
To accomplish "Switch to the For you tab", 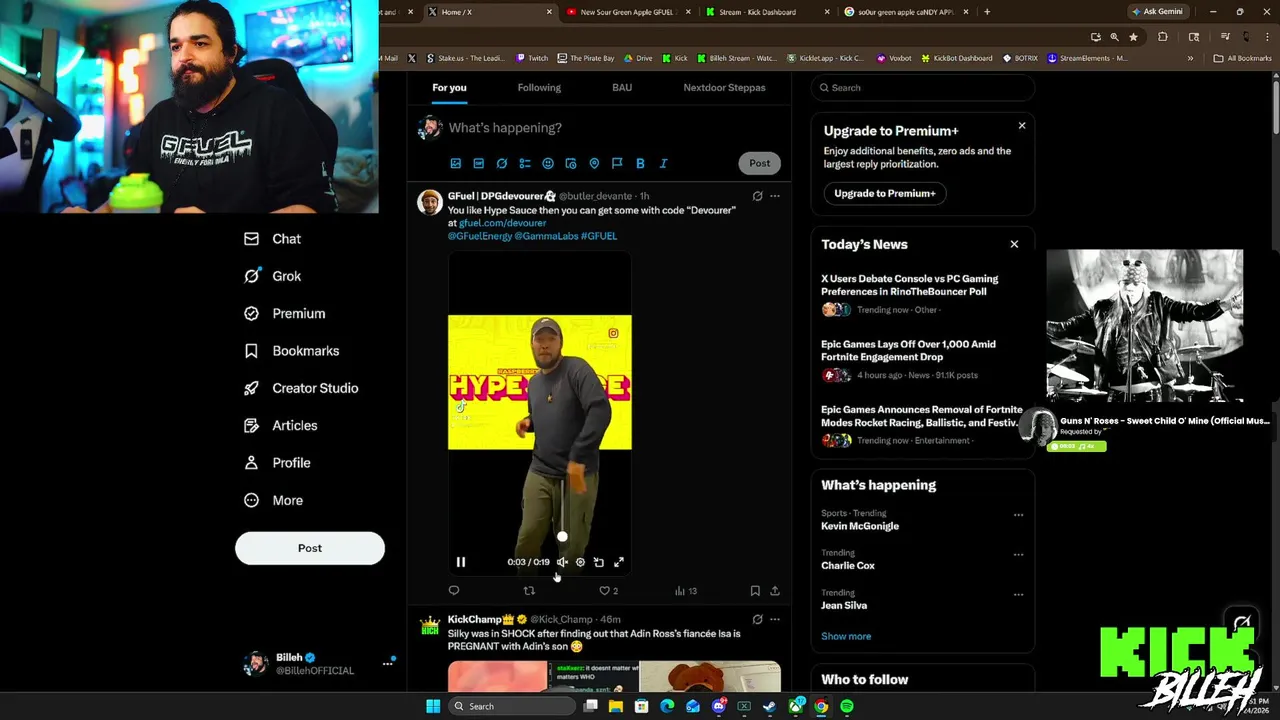I will click(449, 88).
